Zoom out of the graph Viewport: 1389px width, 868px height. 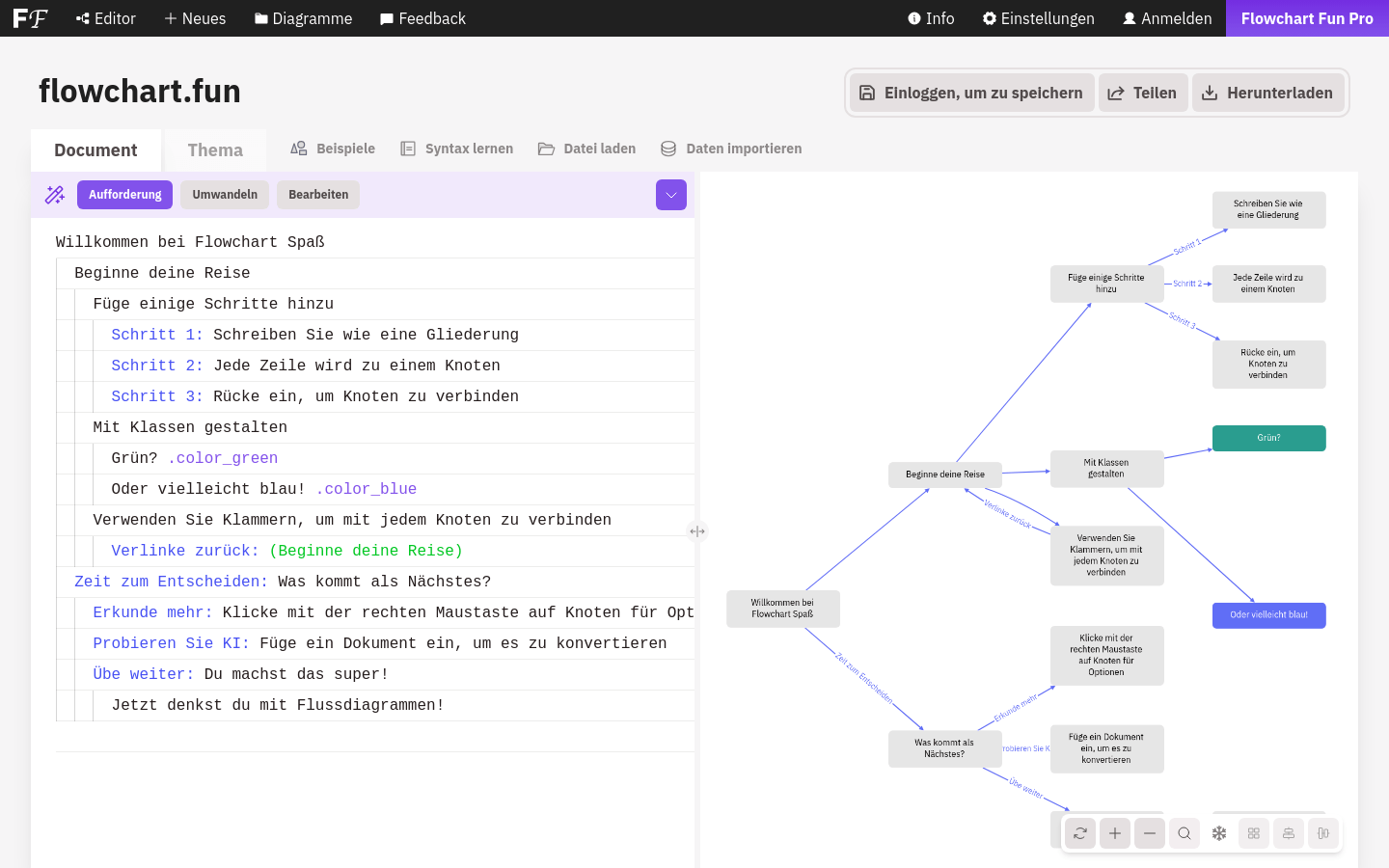click(x=1150, y=833)
